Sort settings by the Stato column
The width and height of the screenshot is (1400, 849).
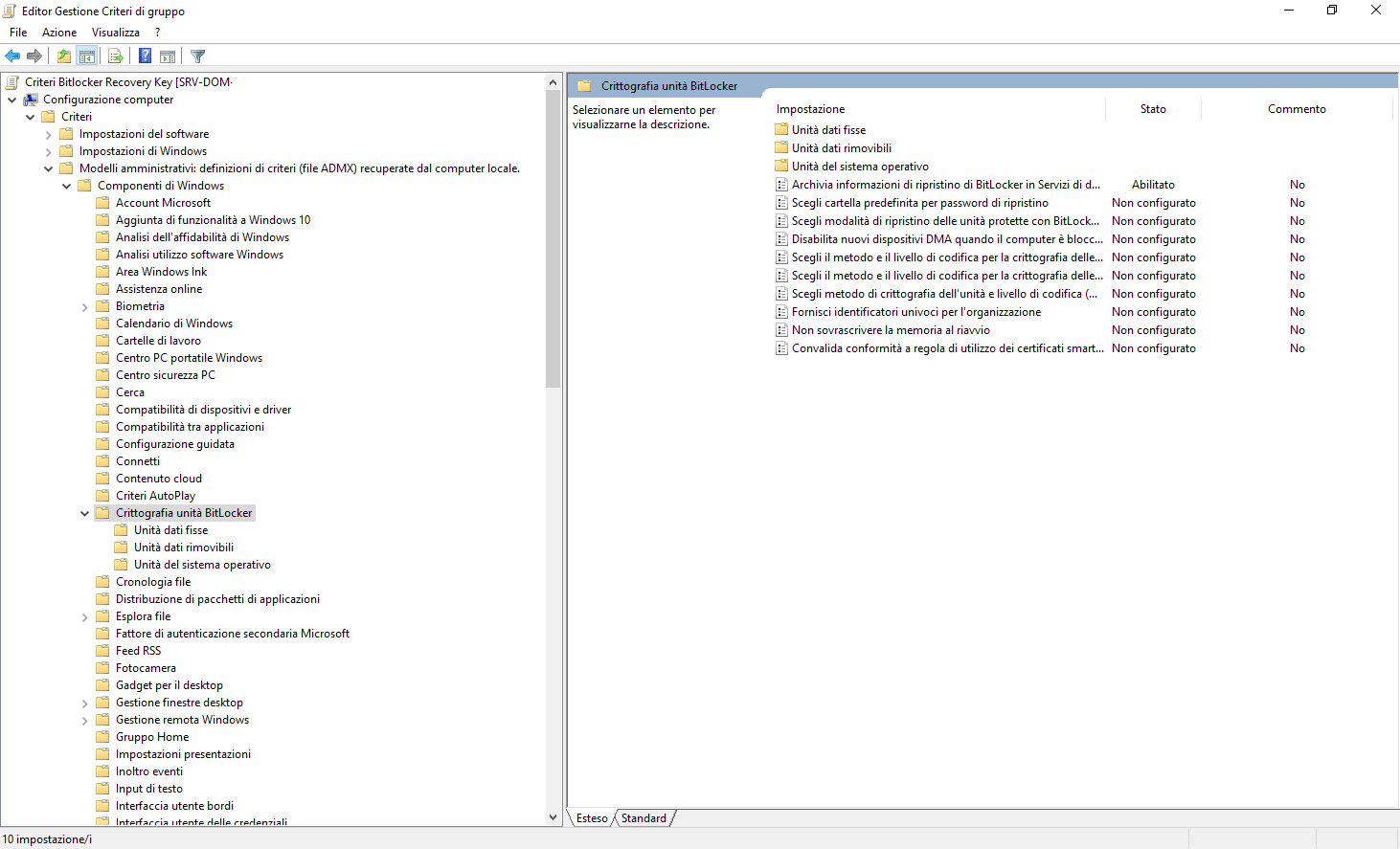[1152, 108]
